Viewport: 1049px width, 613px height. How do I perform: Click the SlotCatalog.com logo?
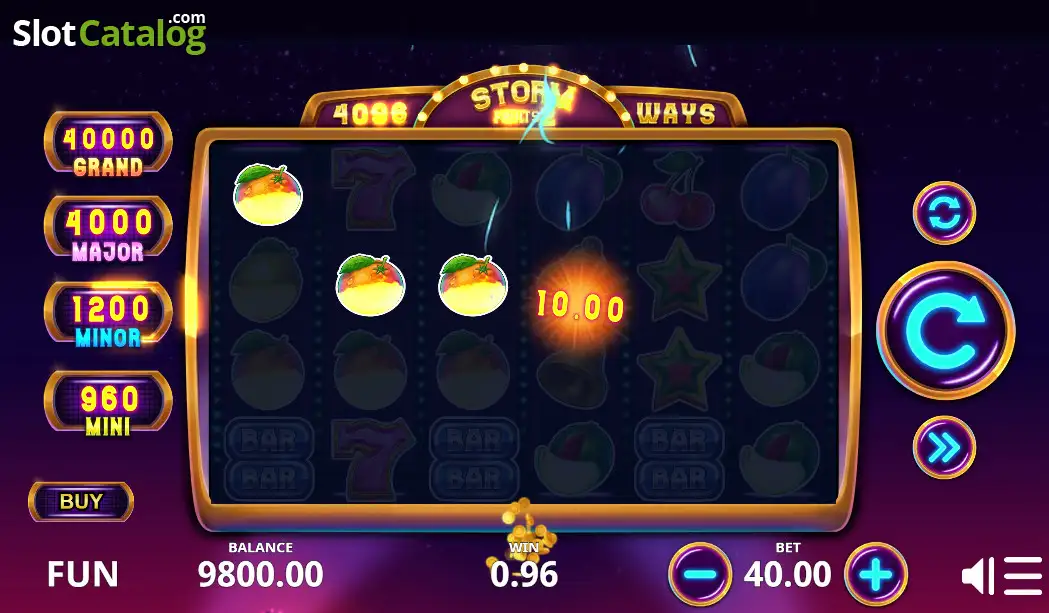(110, 33)
